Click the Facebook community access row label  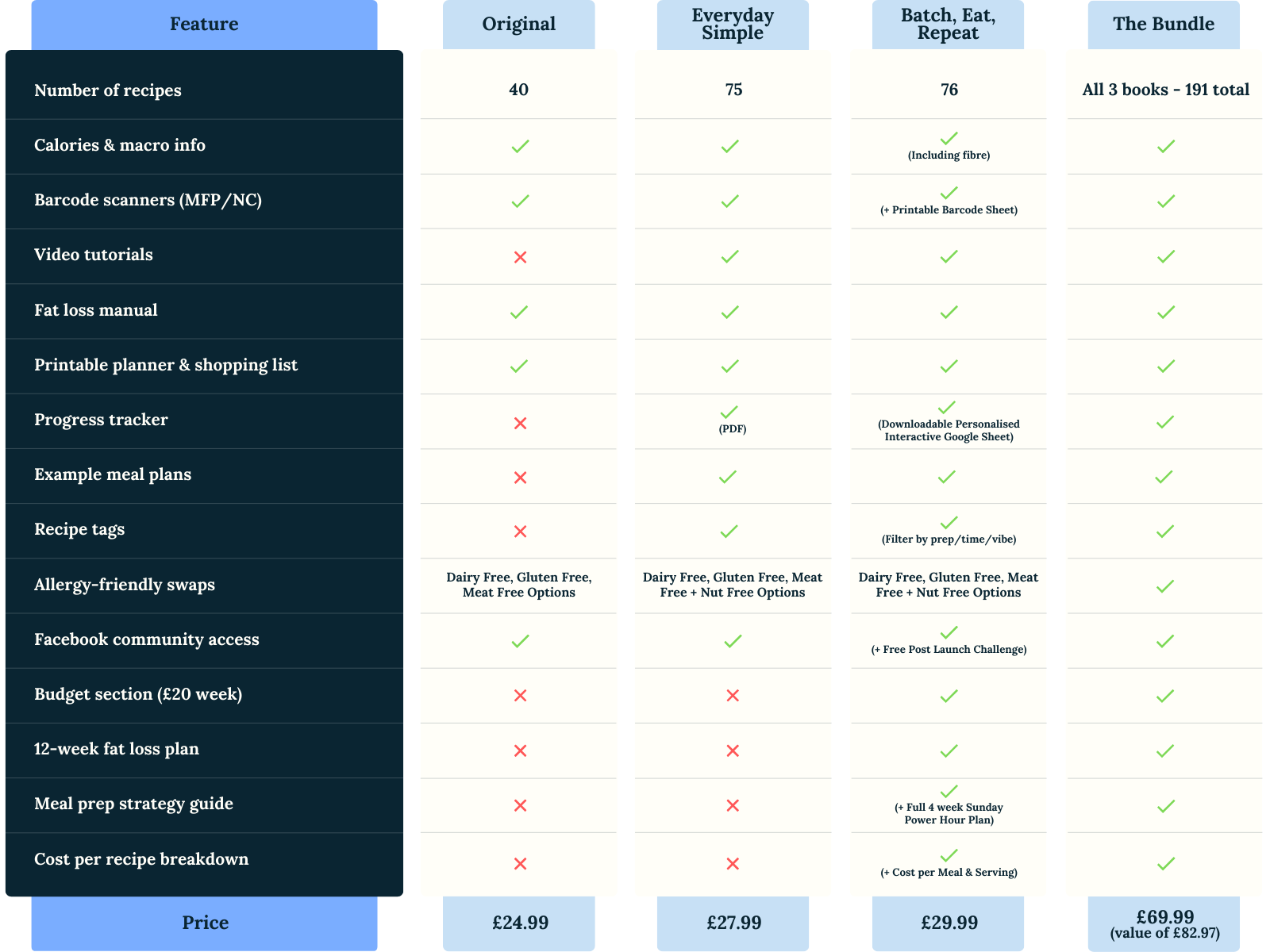147,640
